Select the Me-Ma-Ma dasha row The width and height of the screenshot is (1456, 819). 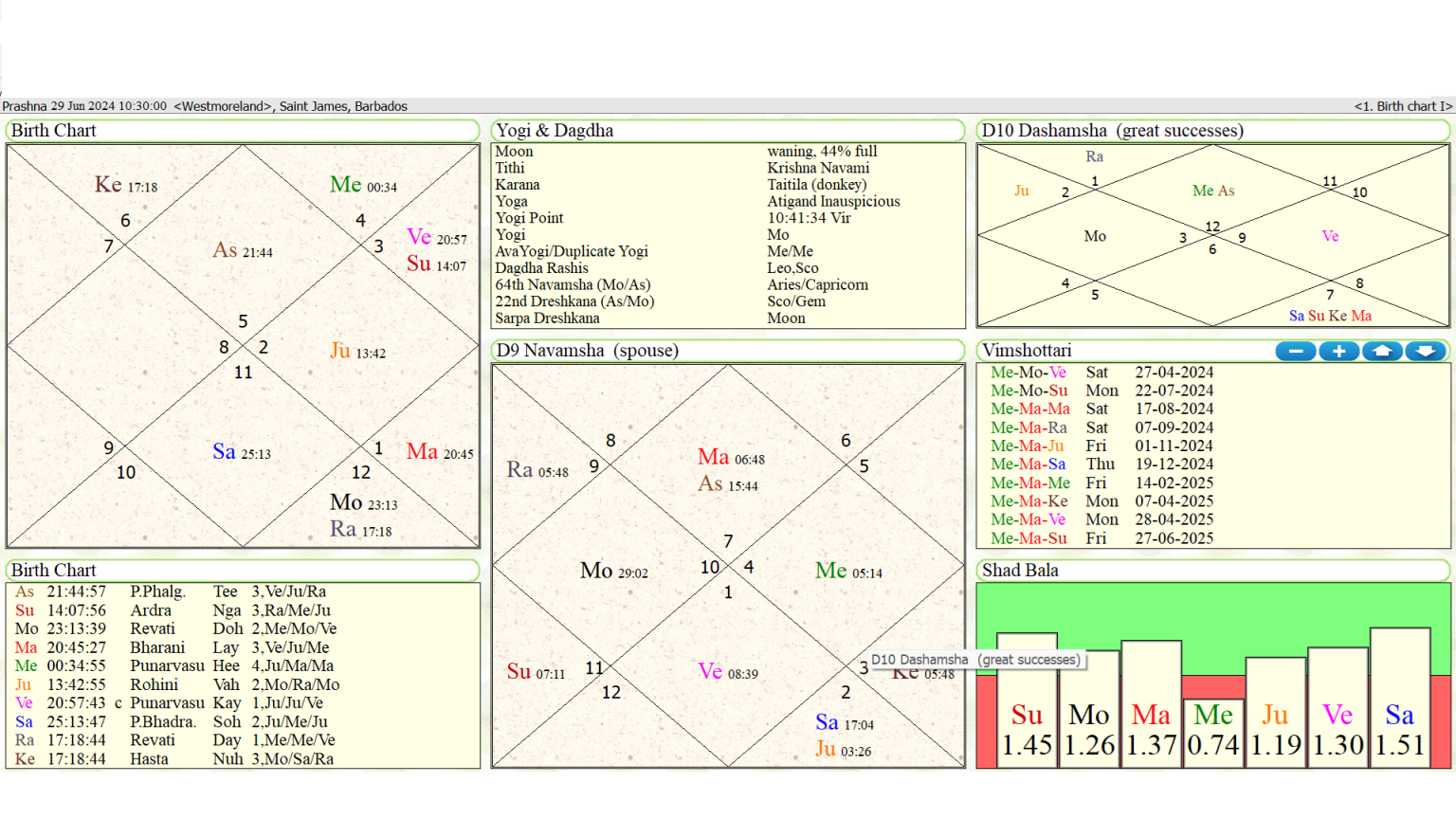click(x=1102, y=409)
